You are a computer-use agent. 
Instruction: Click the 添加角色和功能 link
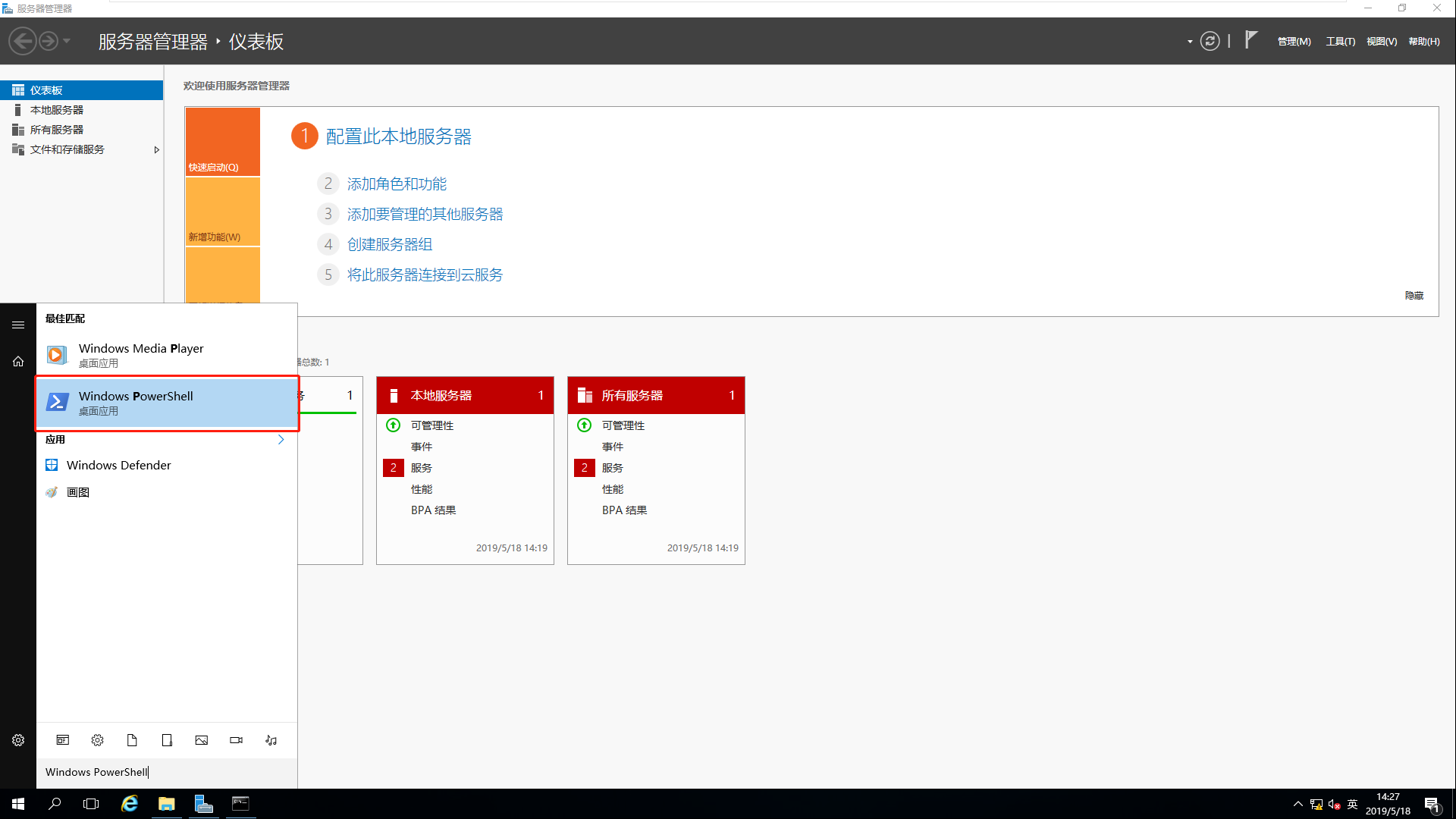[x=397, y=184]
